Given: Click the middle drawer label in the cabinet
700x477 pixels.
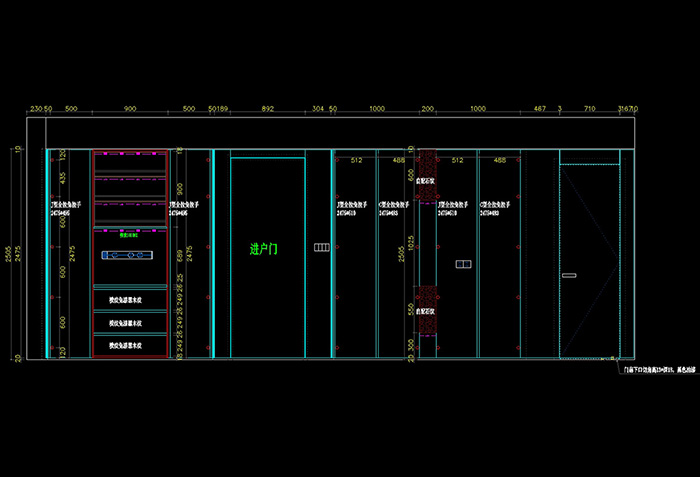Looking at the screenshot, I should (x=126, y=323).
